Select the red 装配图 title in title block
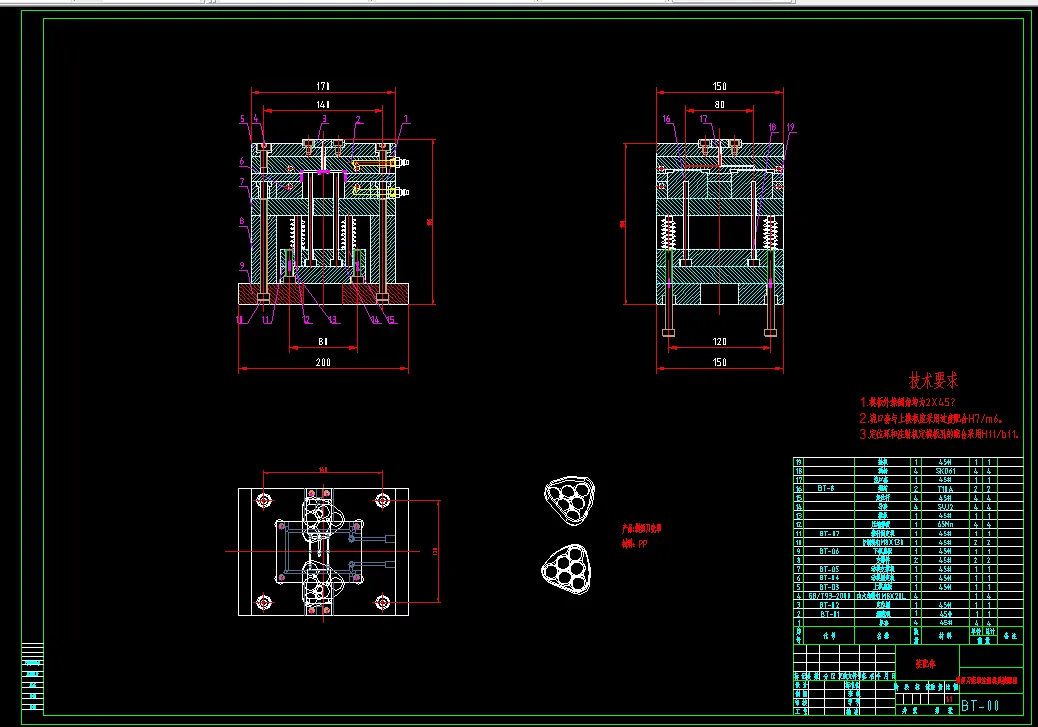The width and height of the screenshot is (1038, 727). (x=926, y=663)
